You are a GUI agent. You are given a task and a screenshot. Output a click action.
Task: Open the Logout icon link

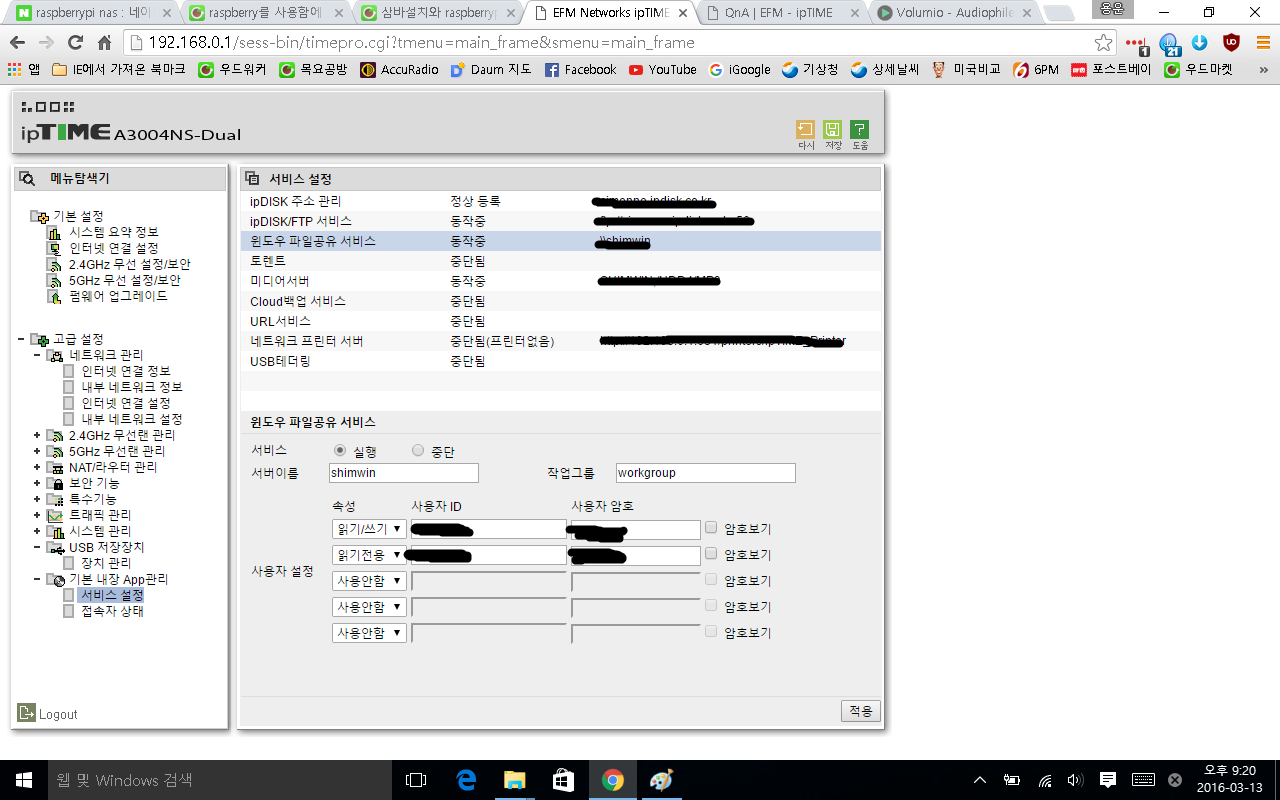27,713
